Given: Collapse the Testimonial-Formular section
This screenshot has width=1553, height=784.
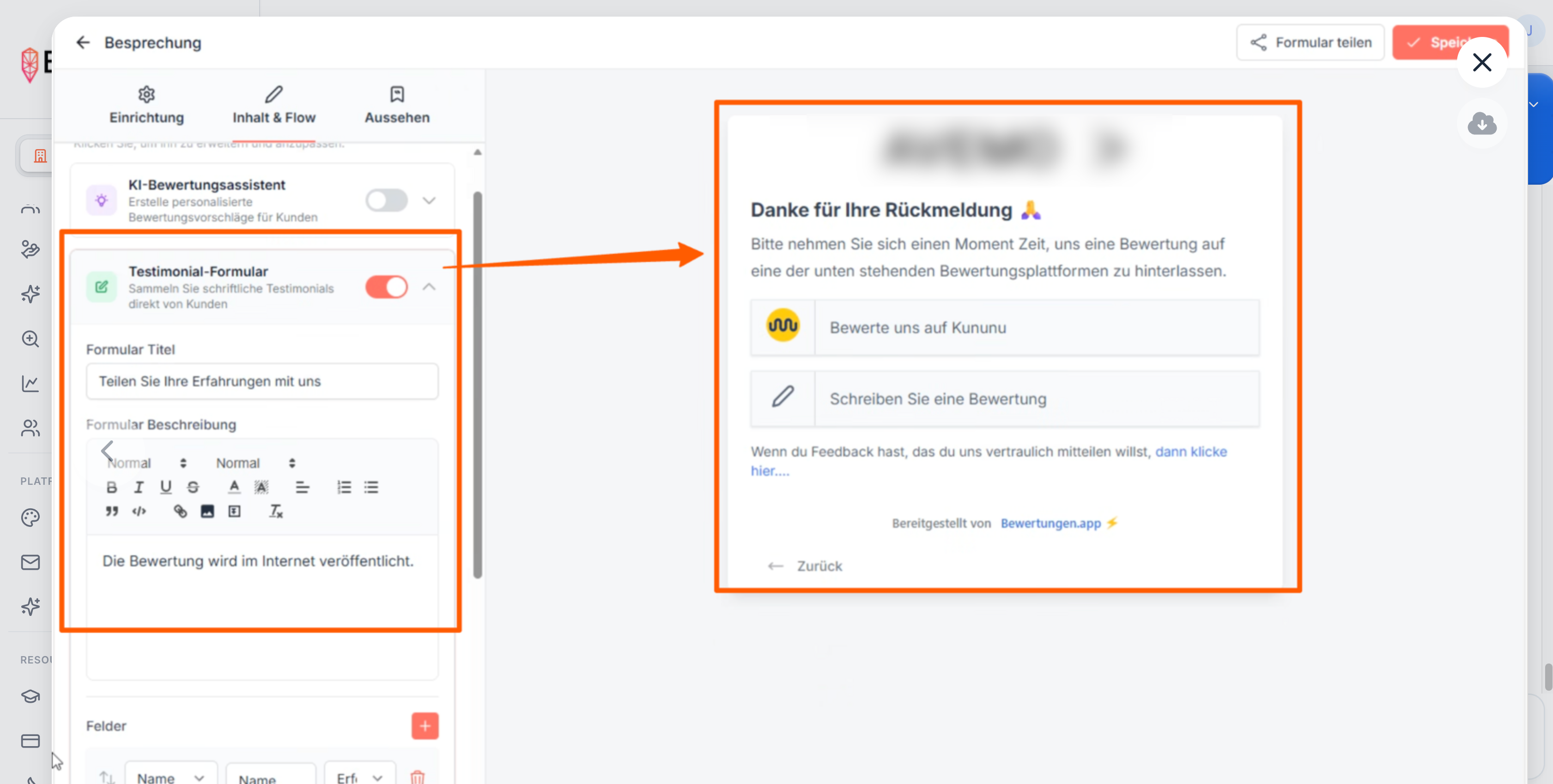Looking at the screenshot, I should 429,287.
